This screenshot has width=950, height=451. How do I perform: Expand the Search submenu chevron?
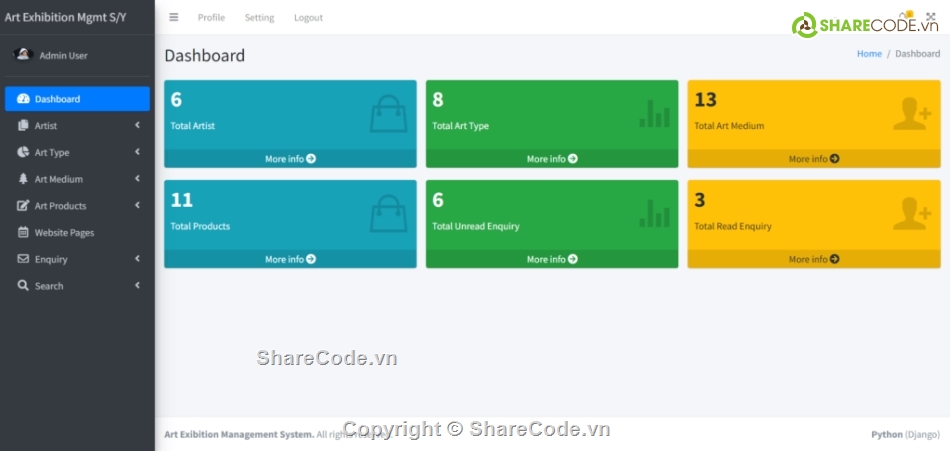pyautogui.click(x=138, y=285)
